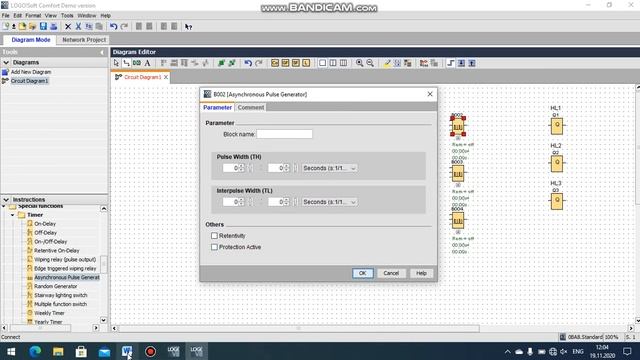This screenshot has width=640, height=360.
Task: Click Help in the pulse generator dialog
Action: pos(421,273)
